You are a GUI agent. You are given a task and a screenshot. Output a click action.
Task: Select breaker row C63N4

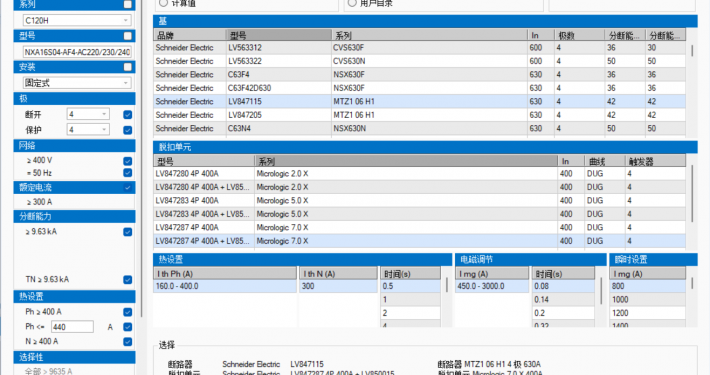click(419, 129)
